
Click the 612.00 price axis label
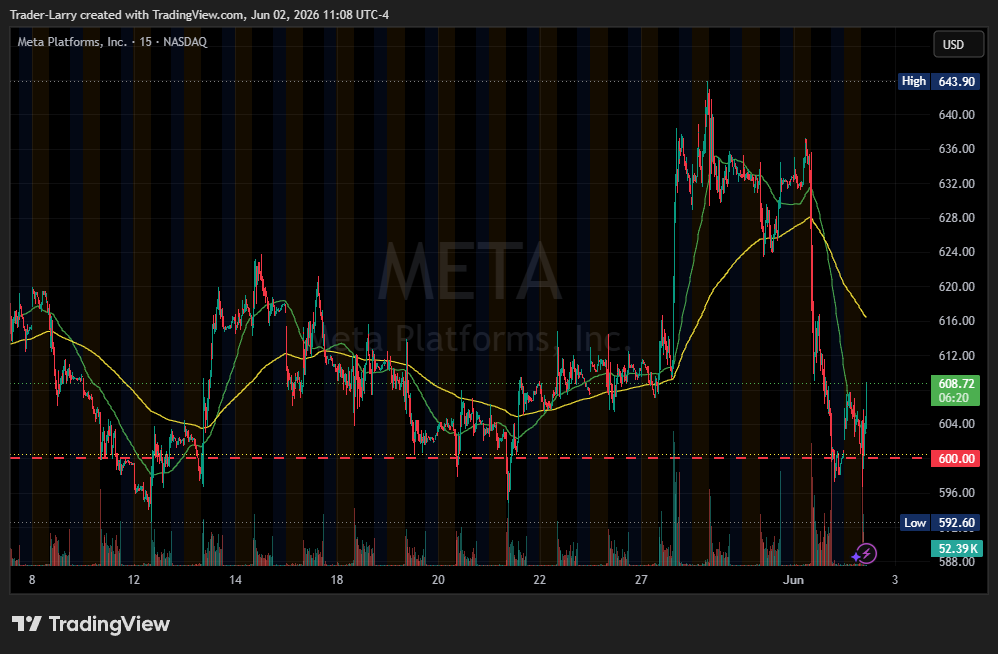(957, 355)
